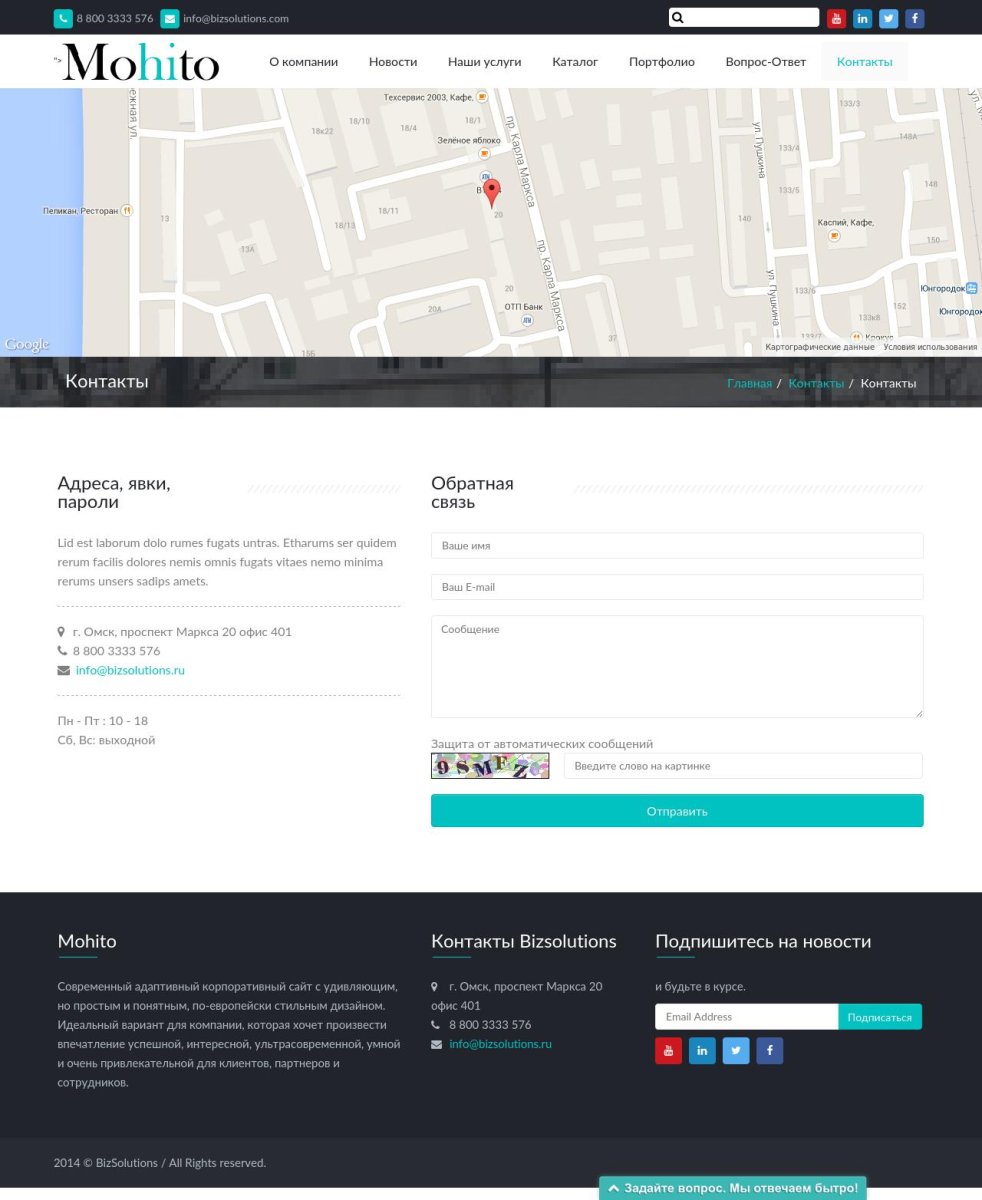Expand the "Задайте вопрос" chat widget

pyautogui.click(x=732, y=1188)
